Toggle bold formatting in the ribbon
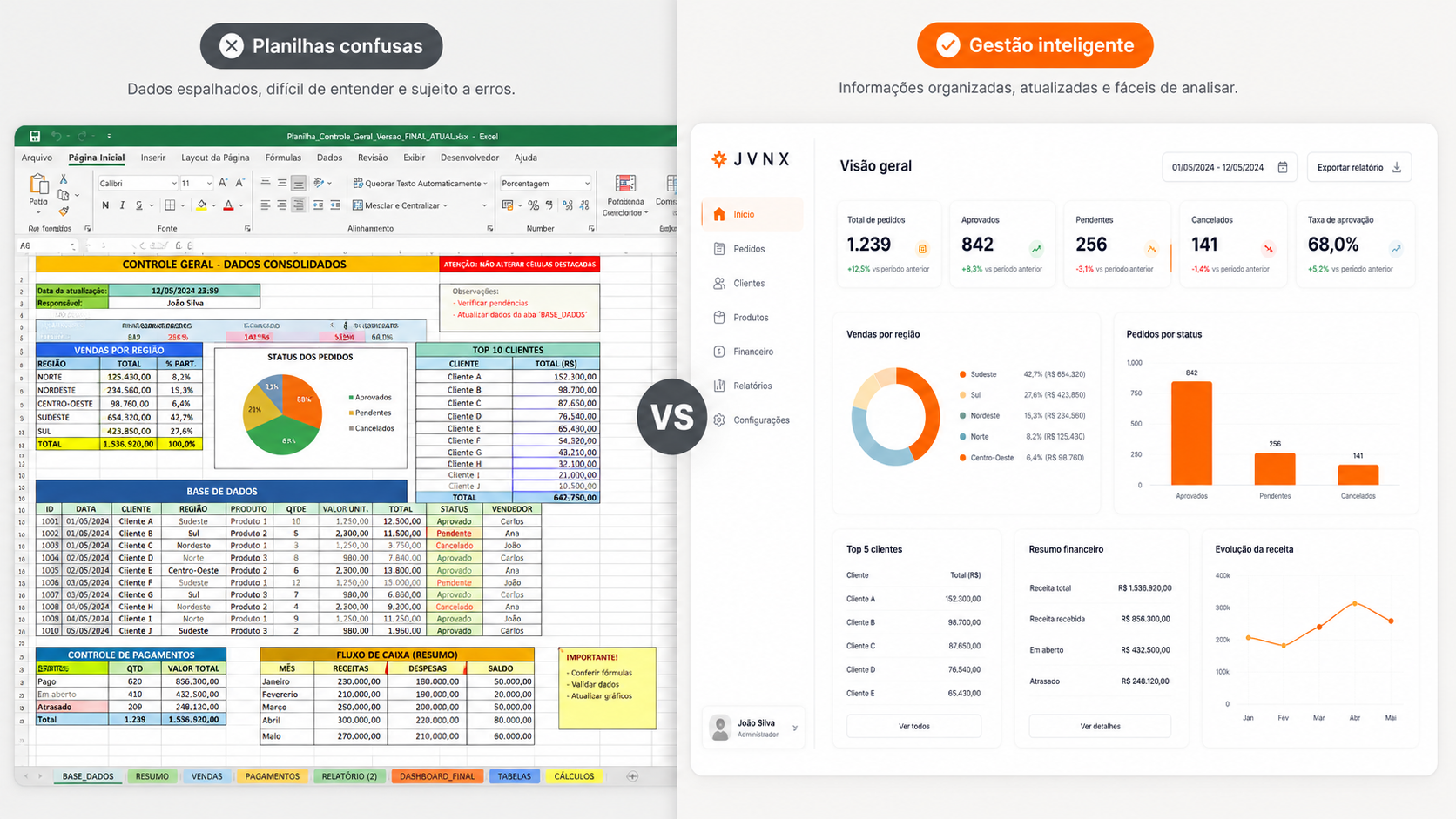This screenshot has width=1456, height=819. (x=105, y=205)
